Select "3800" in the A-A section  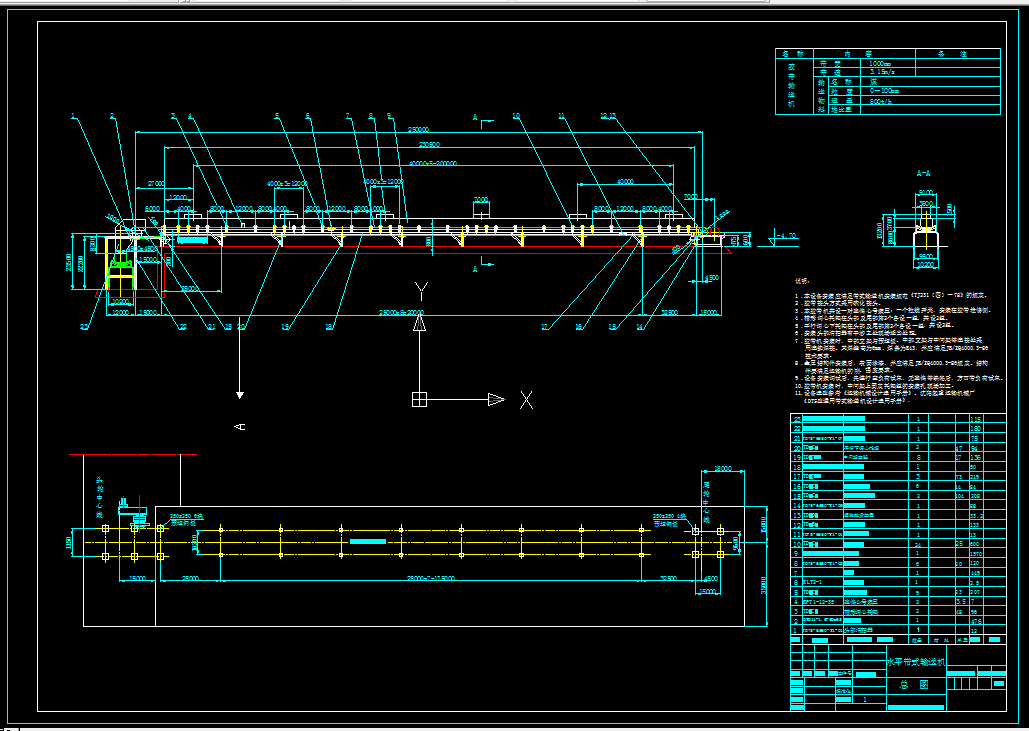pos(925,204)
